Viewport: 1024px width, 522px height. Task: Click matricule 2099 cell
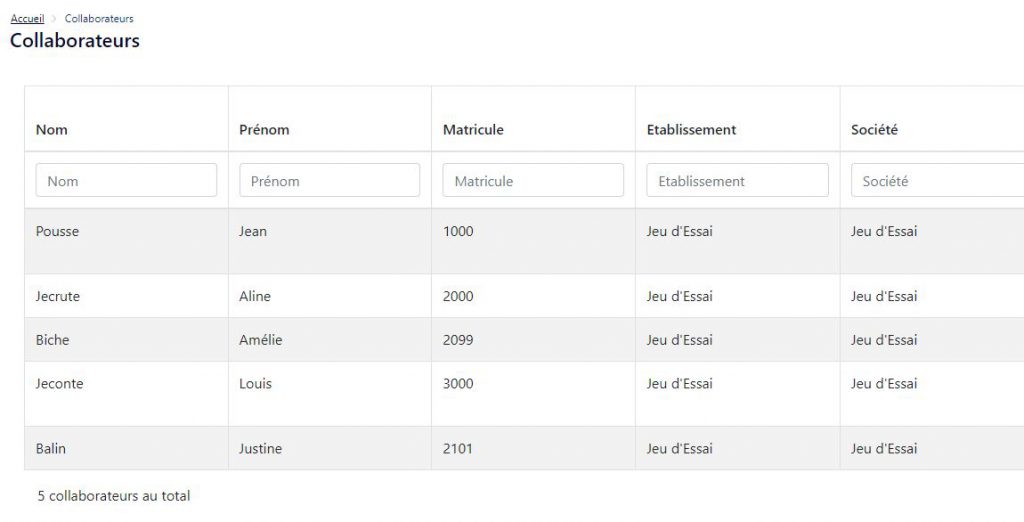pyautogui.click(x=533, y=340)
